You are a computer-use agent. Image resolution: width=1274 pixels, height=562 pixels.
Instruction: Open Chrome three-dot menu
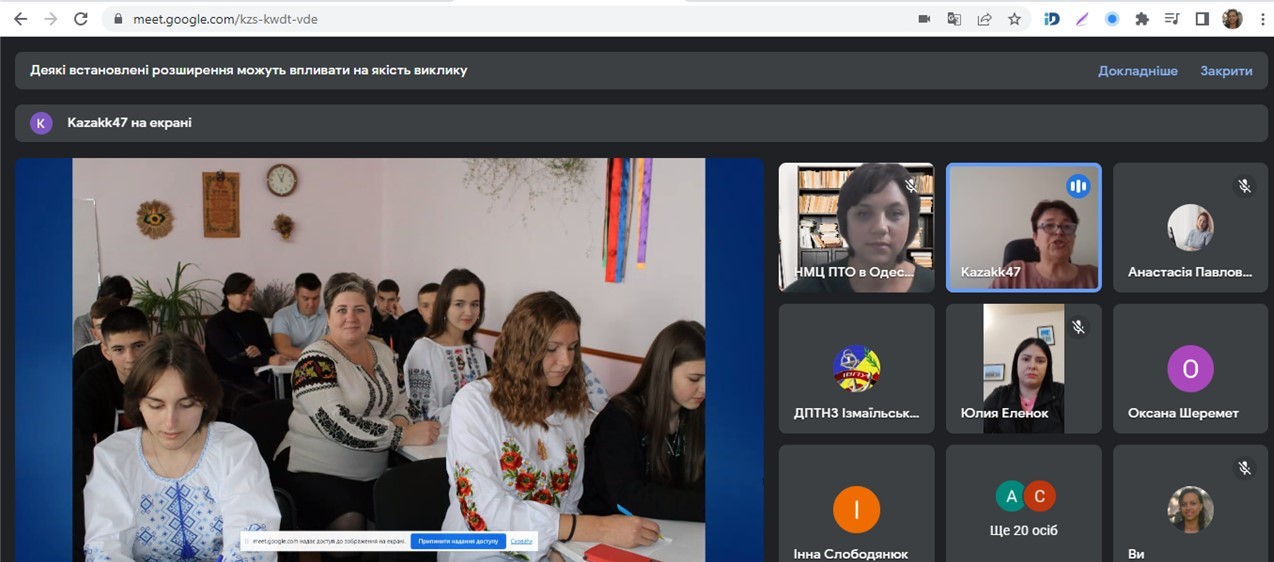pyautogui.click(x=1259, y=19)
